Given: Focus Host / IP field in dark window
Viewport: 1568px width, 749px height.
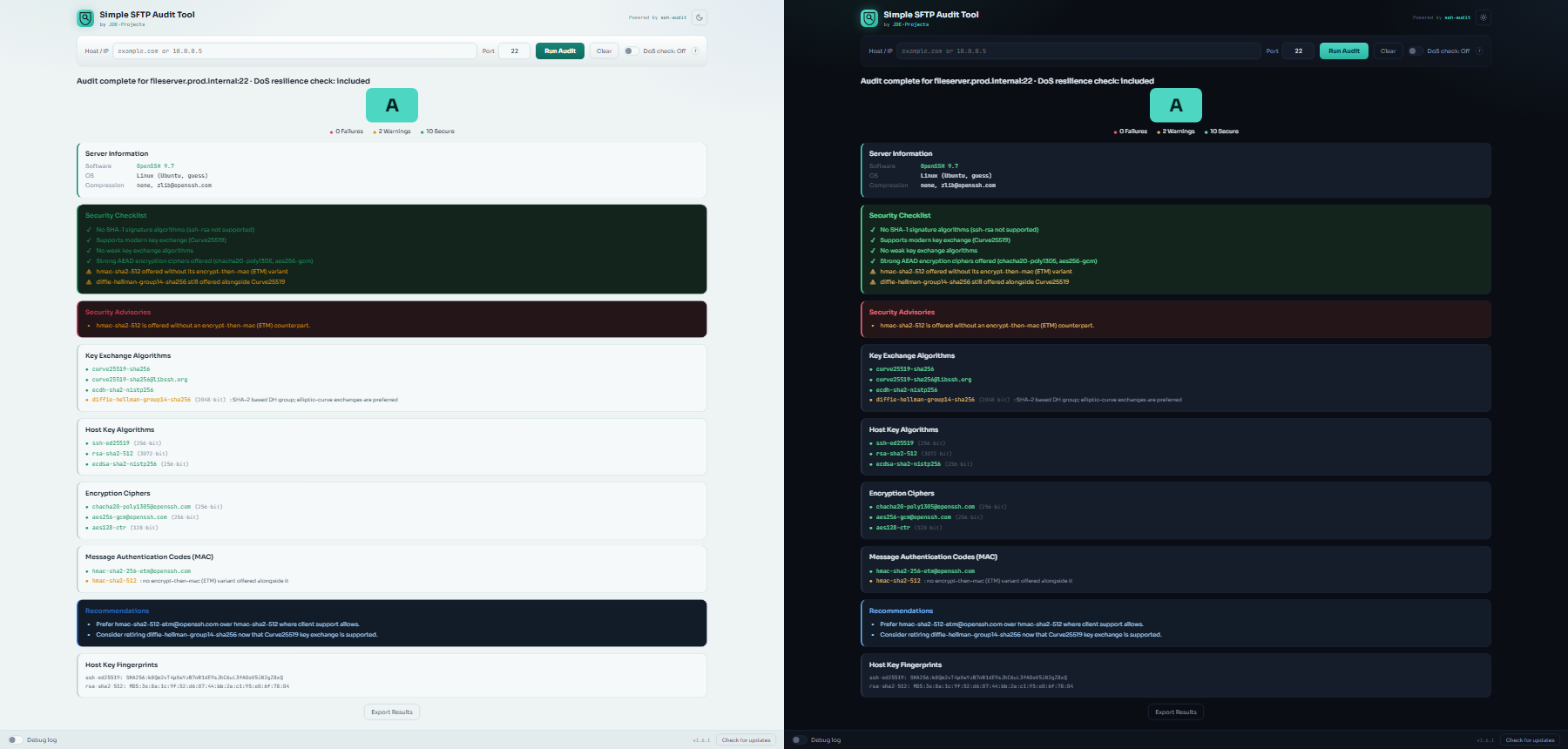Looking at the screenshot, I should 1078,51.
